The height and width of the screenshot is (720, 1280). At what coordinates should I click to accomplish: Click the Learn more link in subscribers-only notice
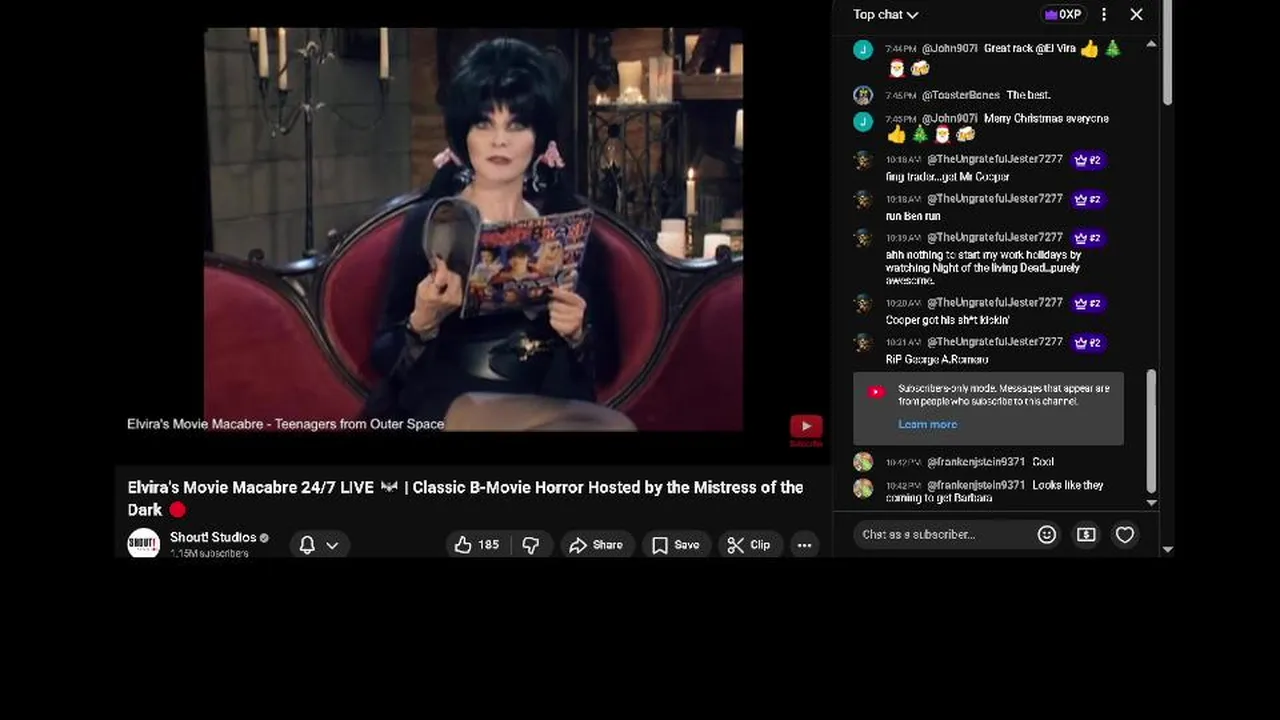[927, 424]
